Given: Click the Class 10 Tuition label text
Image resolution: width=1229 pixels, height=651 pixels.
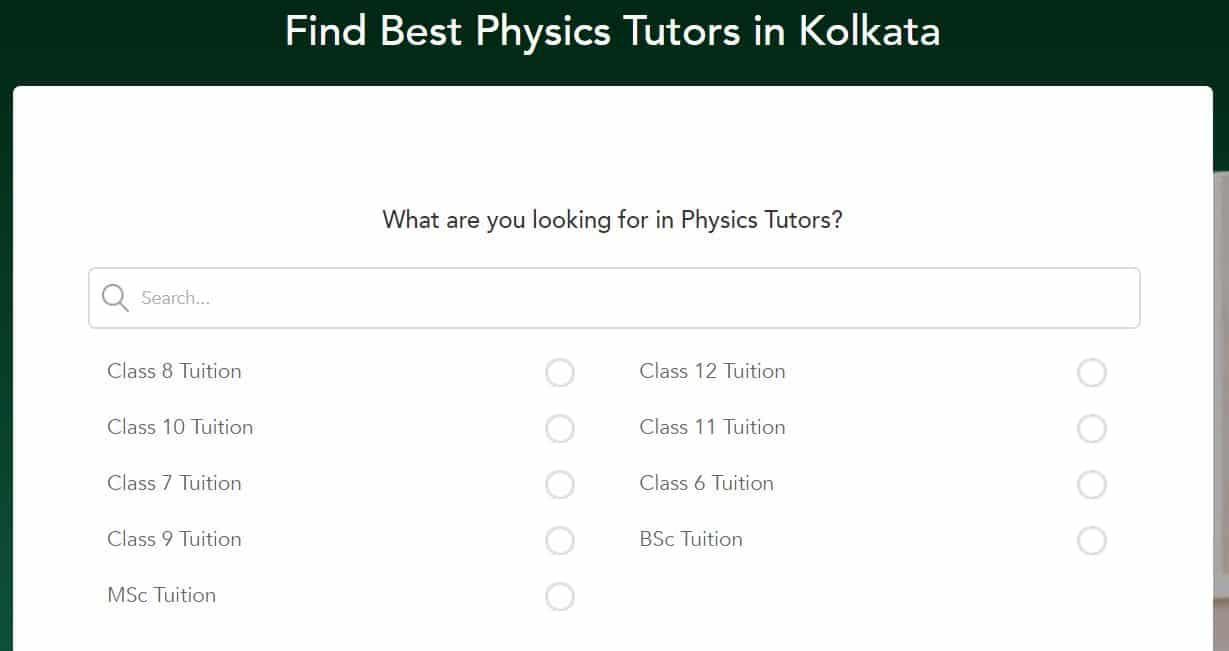Looking at the screenshot, I should click(x=180, y=427).
